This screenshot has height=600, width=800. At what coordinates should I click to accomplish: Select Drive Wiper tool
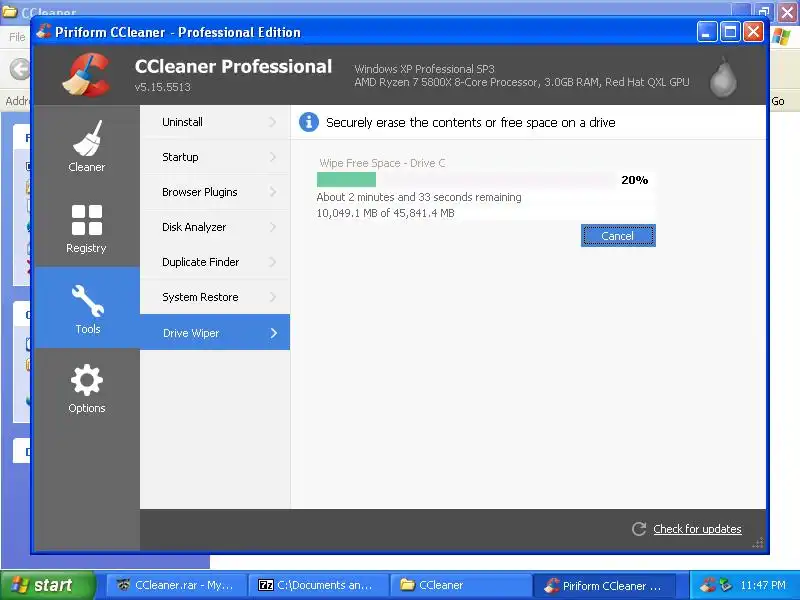tap(215, 332)
